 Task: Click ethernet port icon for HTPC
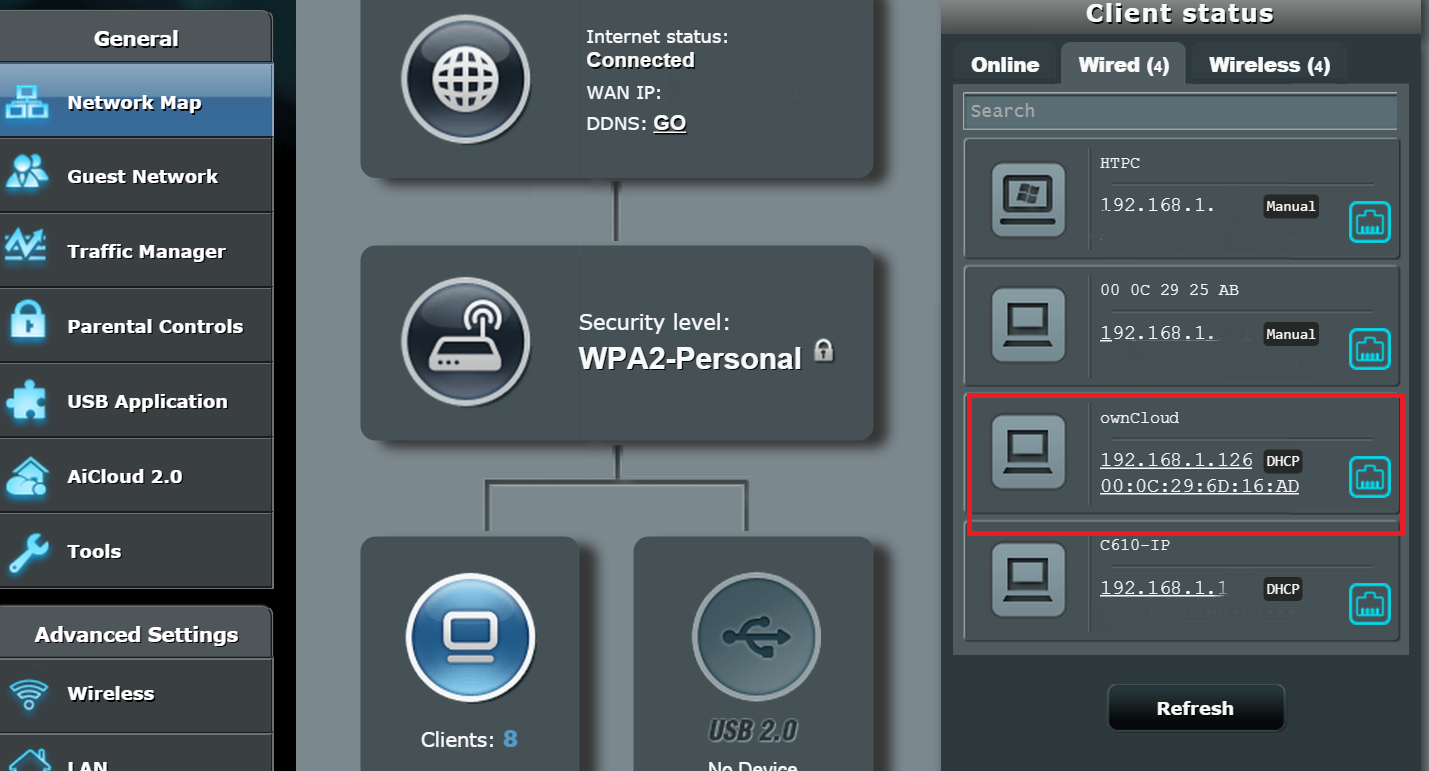[x=1370, y=221]
